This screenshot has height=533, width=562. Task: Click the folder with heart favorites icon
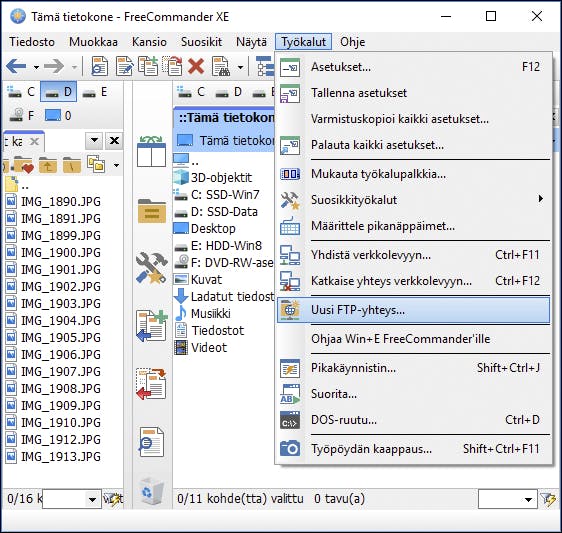(24, 165)
